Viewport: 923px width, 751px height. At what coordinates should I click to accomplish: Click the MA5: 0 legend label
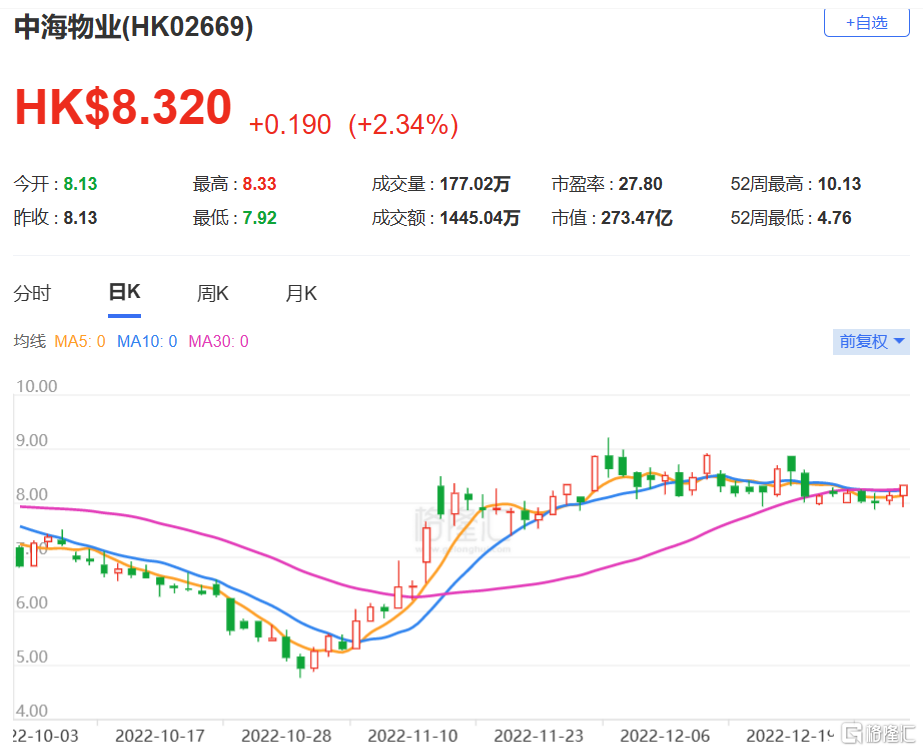[x=79, y=341]
